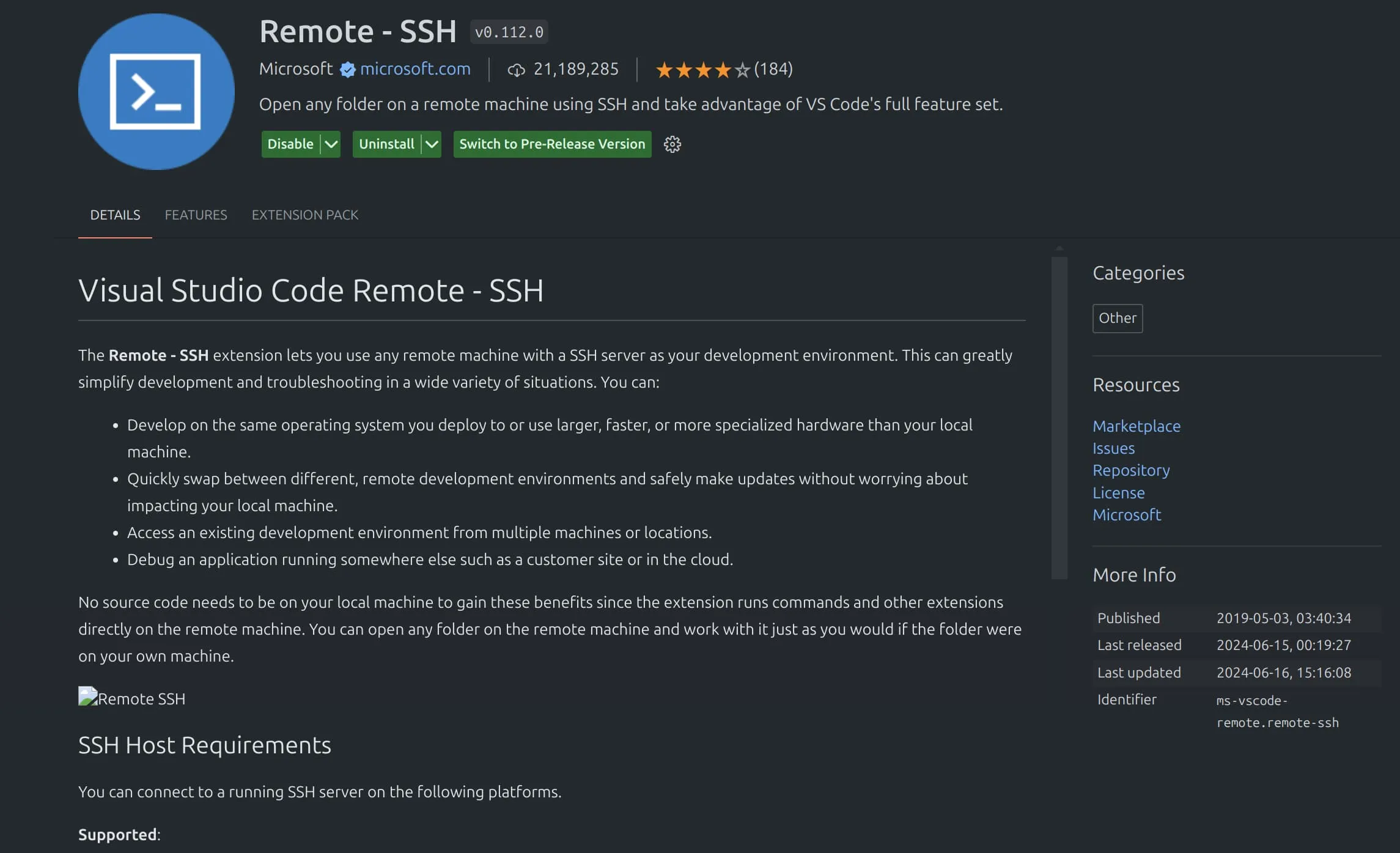Click the Disable extension button

point(290,144)
